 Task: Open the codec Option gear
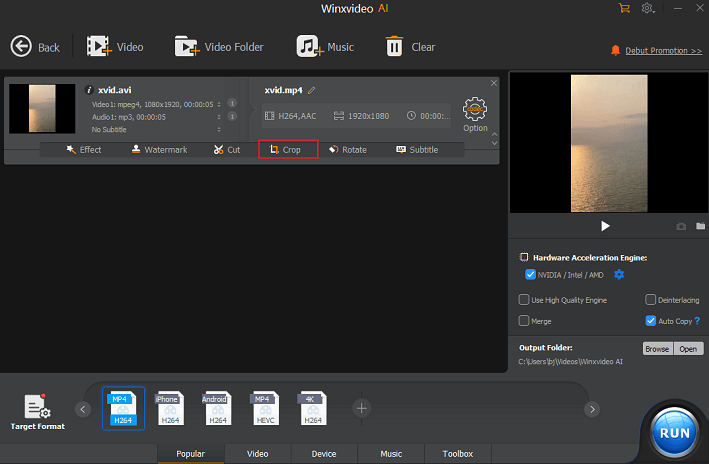[475, 114]
